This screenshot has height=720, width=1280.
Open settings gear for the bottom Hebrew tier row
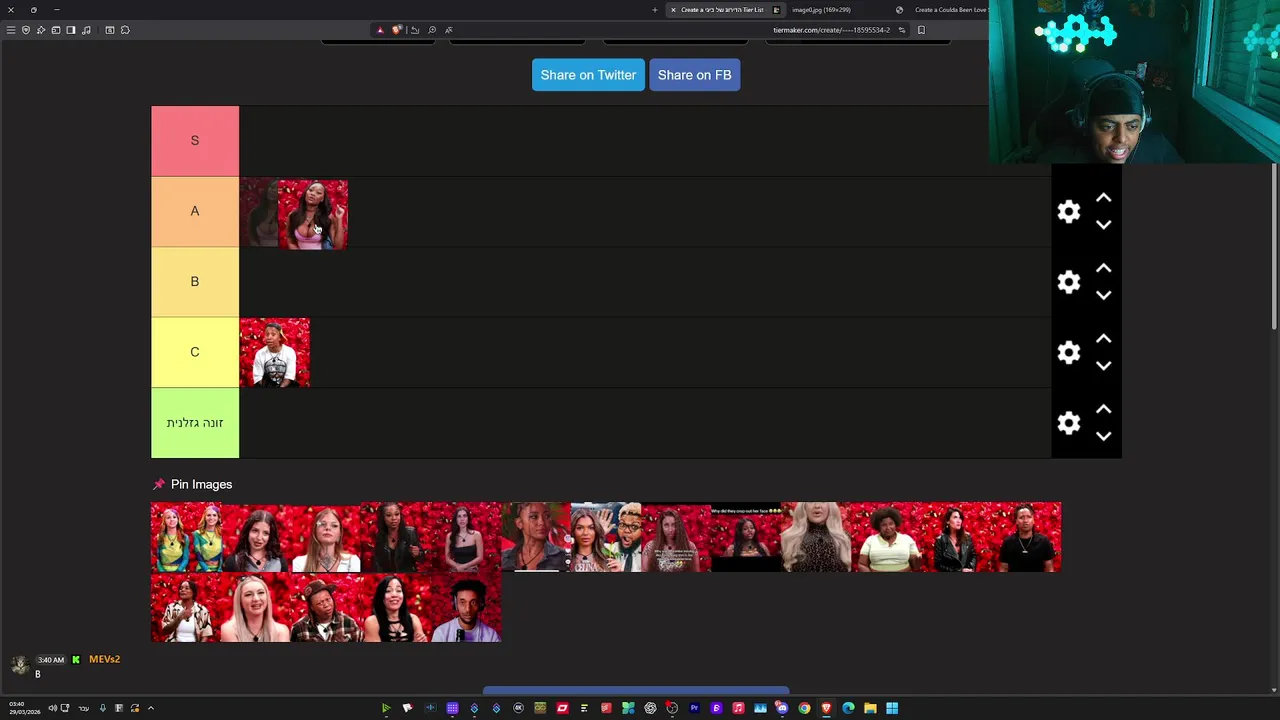1069,423
